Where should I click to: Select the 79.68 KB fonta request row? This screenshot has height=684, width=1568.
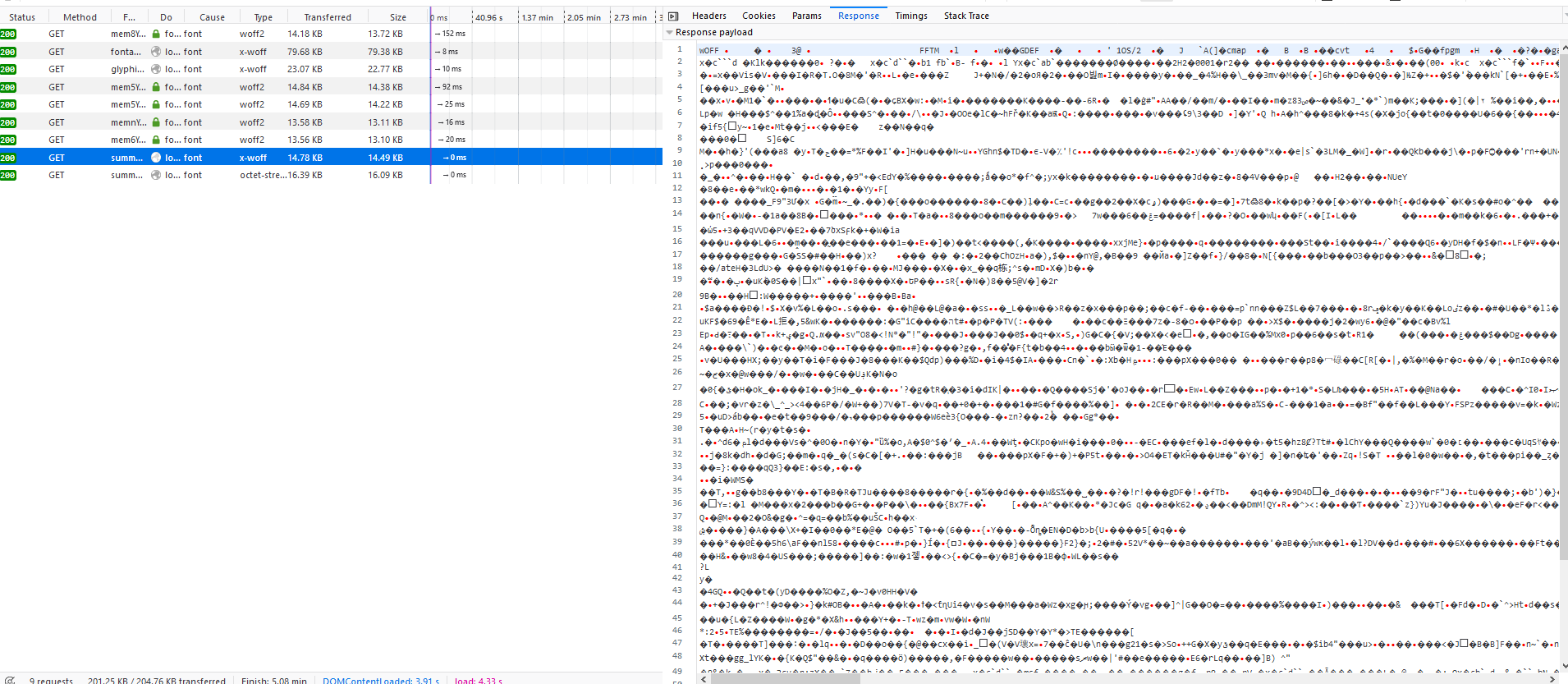(331, 52)
